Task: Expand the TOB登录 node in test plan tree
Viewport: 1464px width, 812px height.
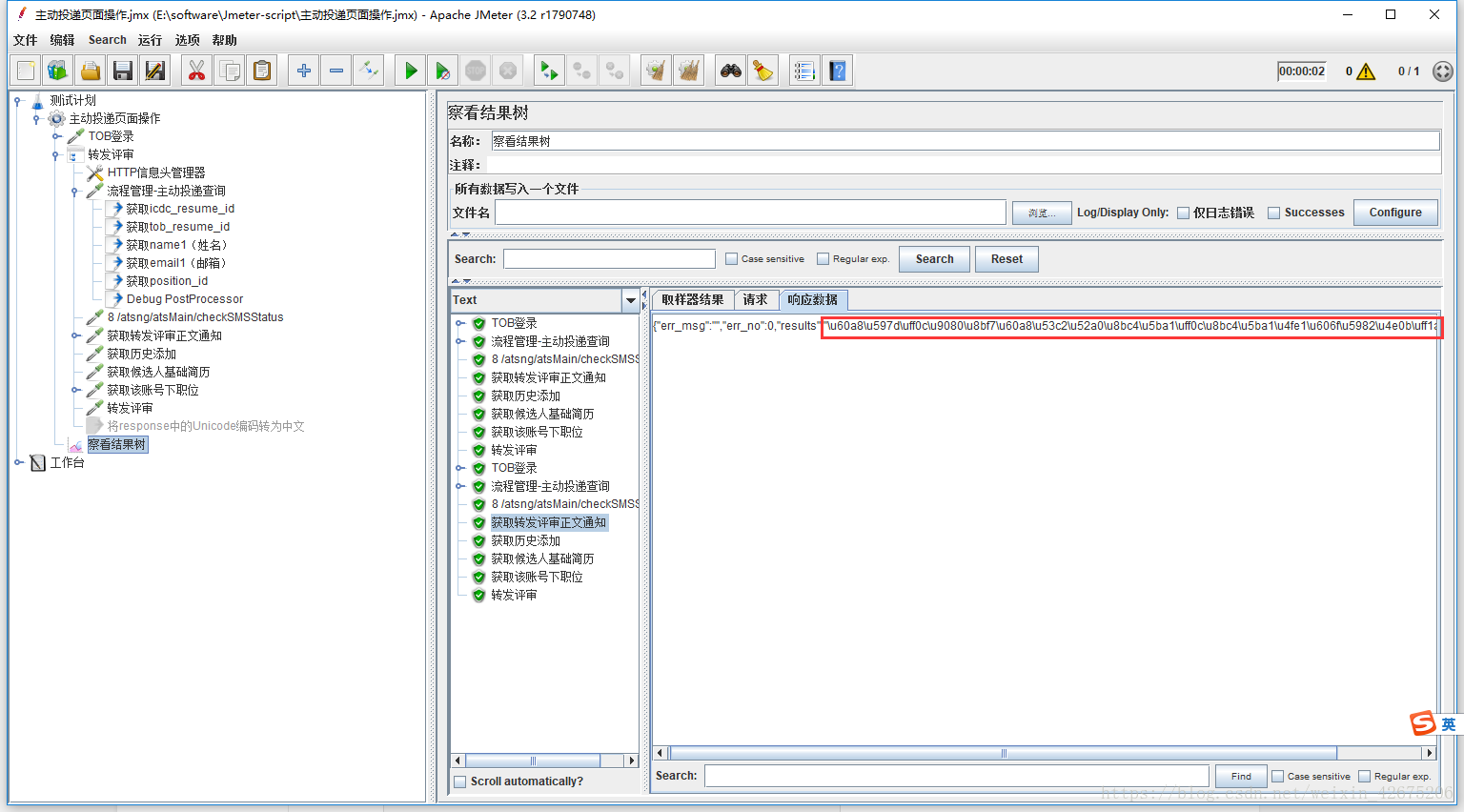Action: click(56, 136)
